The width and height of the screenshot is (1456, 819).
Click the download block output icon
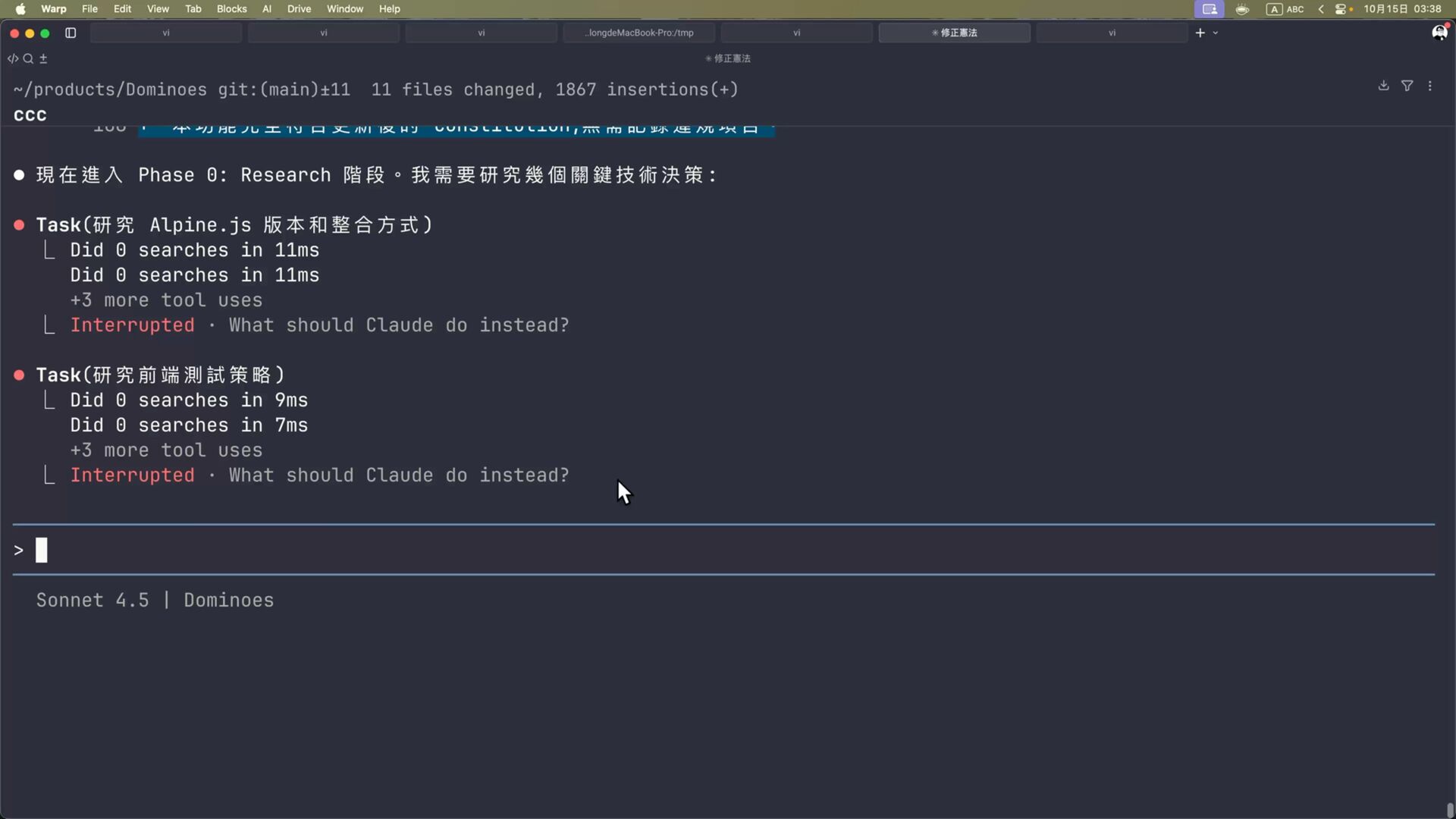pyautogui.click(x=1383, y=86)
